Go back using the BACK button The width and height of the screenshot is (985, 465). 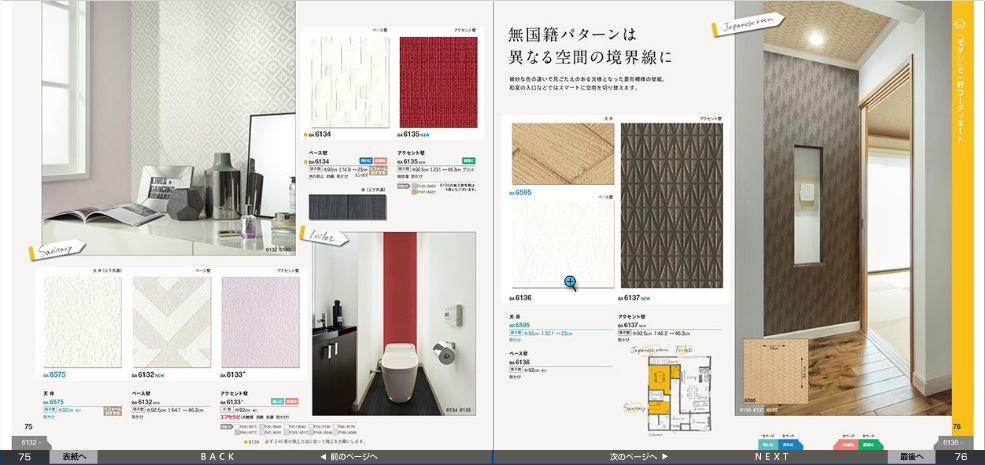(x=217, y=456)
